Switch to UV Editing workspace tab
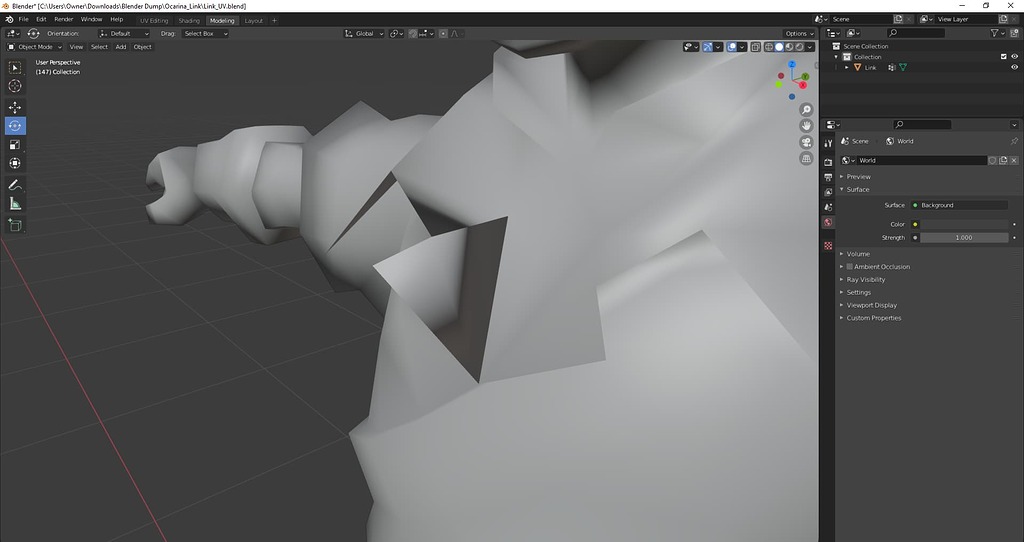The width and height of the screenshot is (1024, 542). [154, 20]
